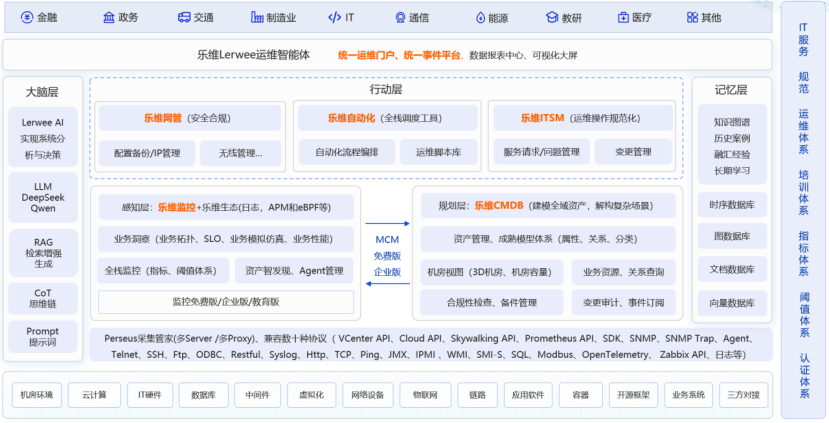Click 全栈监控 (指标、阈值体系) box
The image size is (829, 423).
[163, 271]
